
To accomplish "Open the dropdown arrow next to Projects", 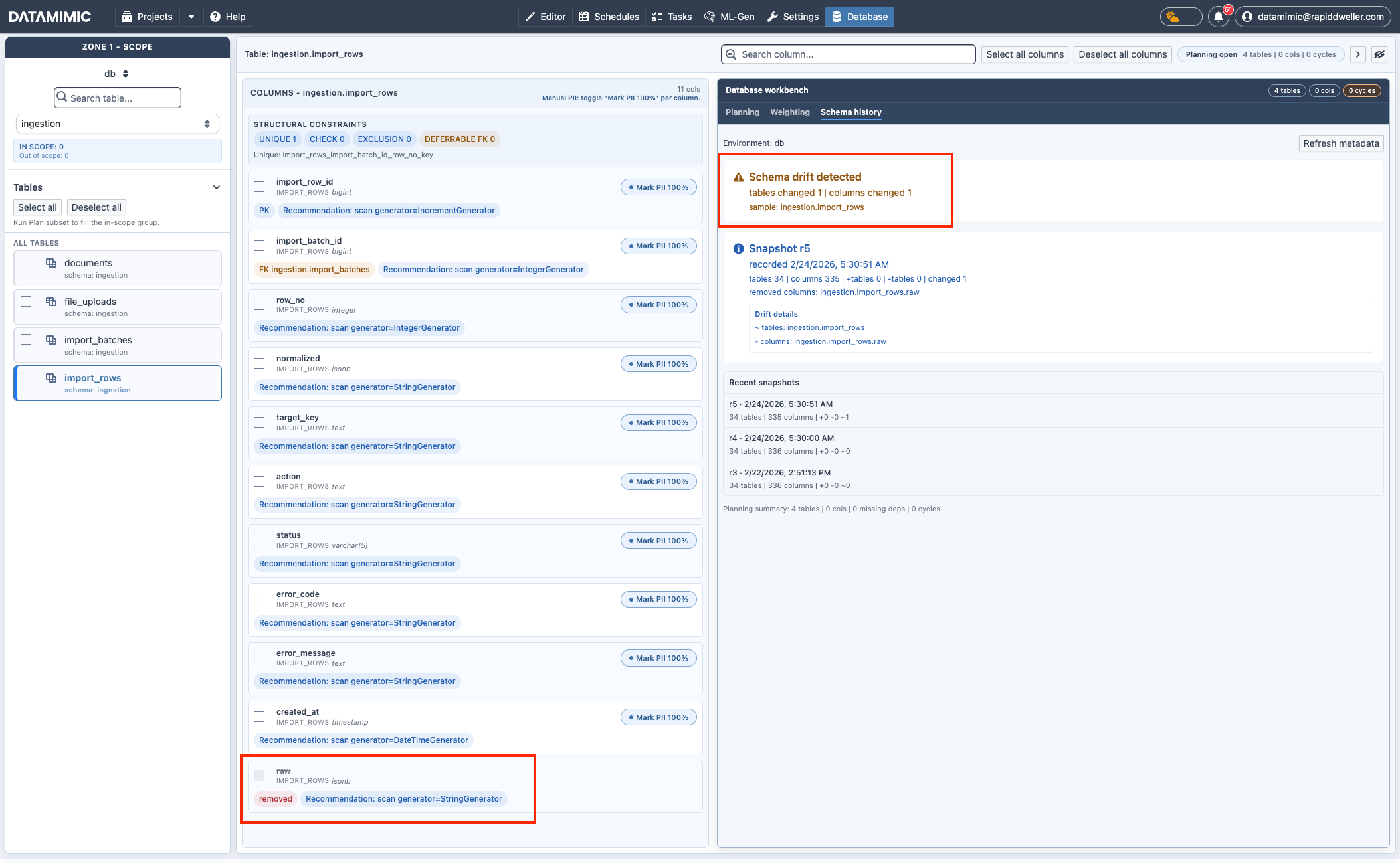I will point(191,16).
